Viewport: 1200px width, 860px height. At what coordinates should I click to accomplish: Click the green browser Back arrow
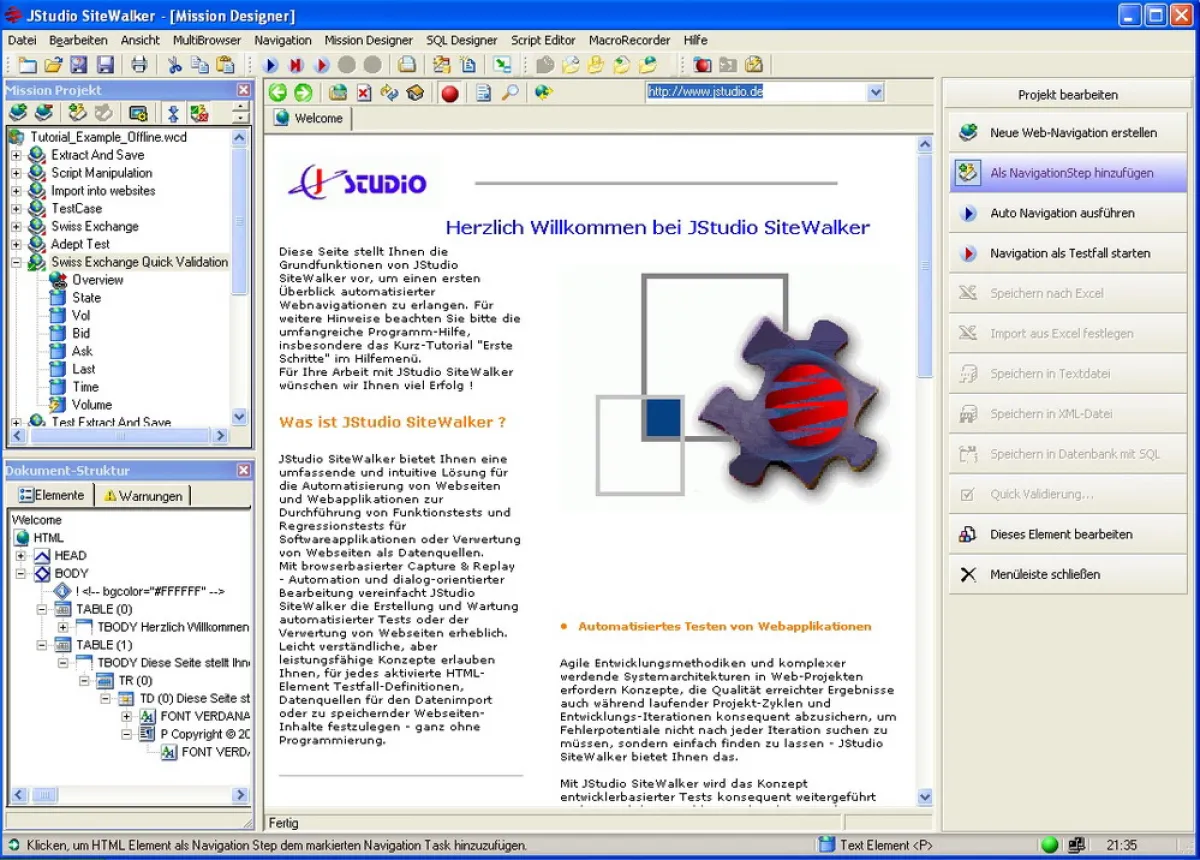tap(278, 93)
